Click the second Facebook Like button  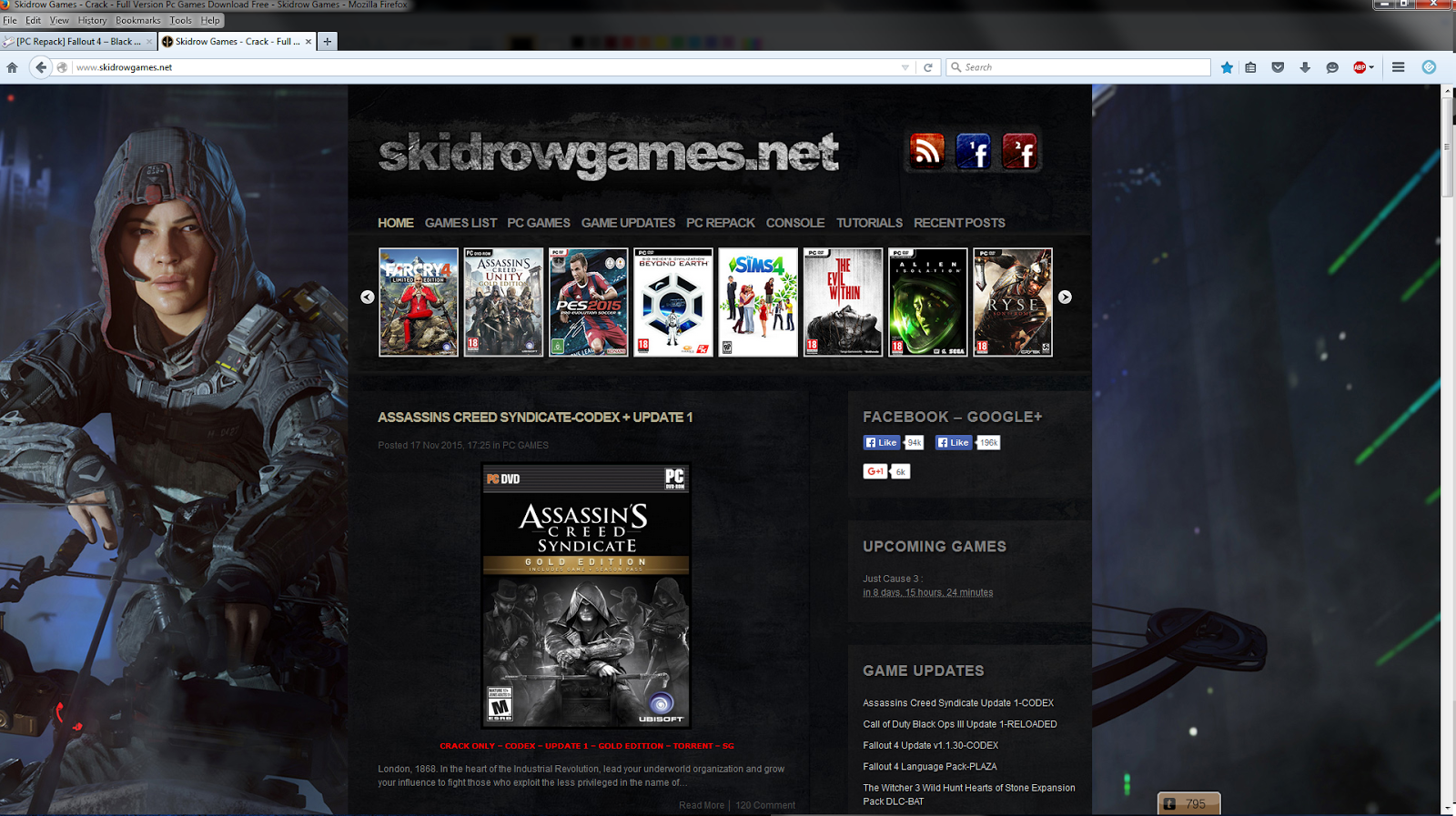954,443
